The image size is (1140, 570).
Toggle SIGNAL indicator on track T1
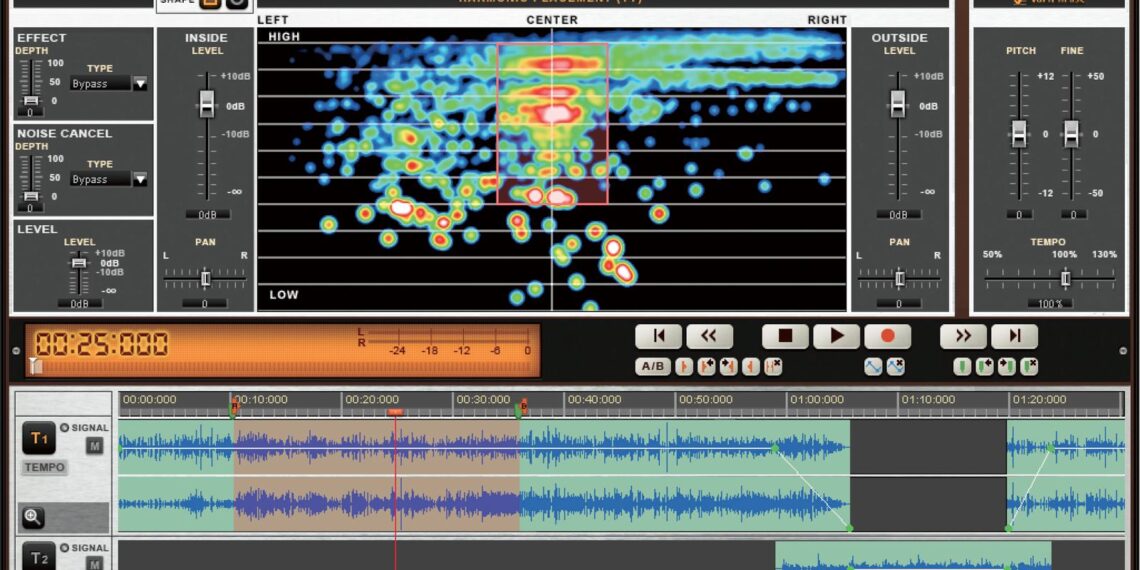pyautogui.click(x=64, y=428)
